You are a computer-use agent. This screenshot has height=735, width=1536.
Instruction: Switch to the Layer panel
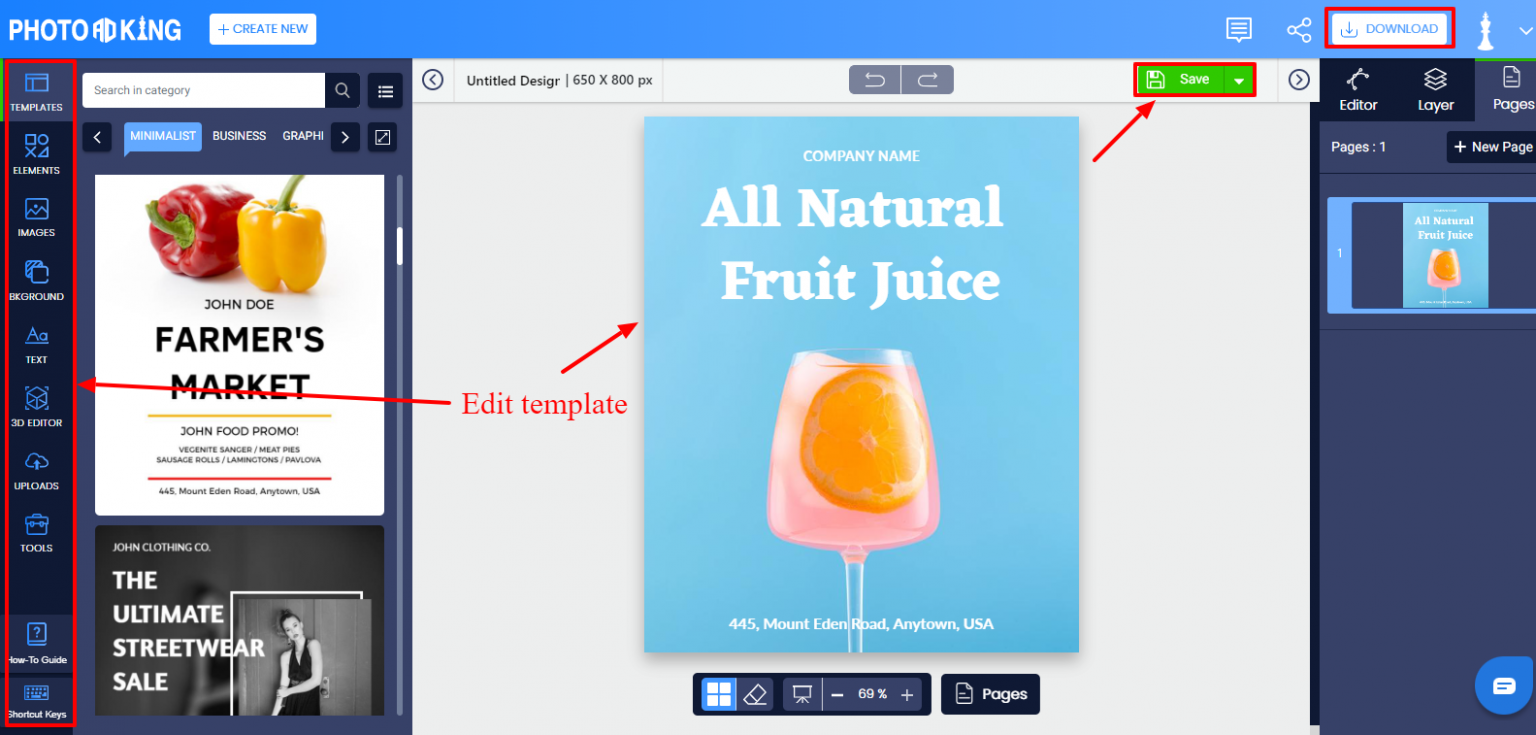[x=1435, y=89]
